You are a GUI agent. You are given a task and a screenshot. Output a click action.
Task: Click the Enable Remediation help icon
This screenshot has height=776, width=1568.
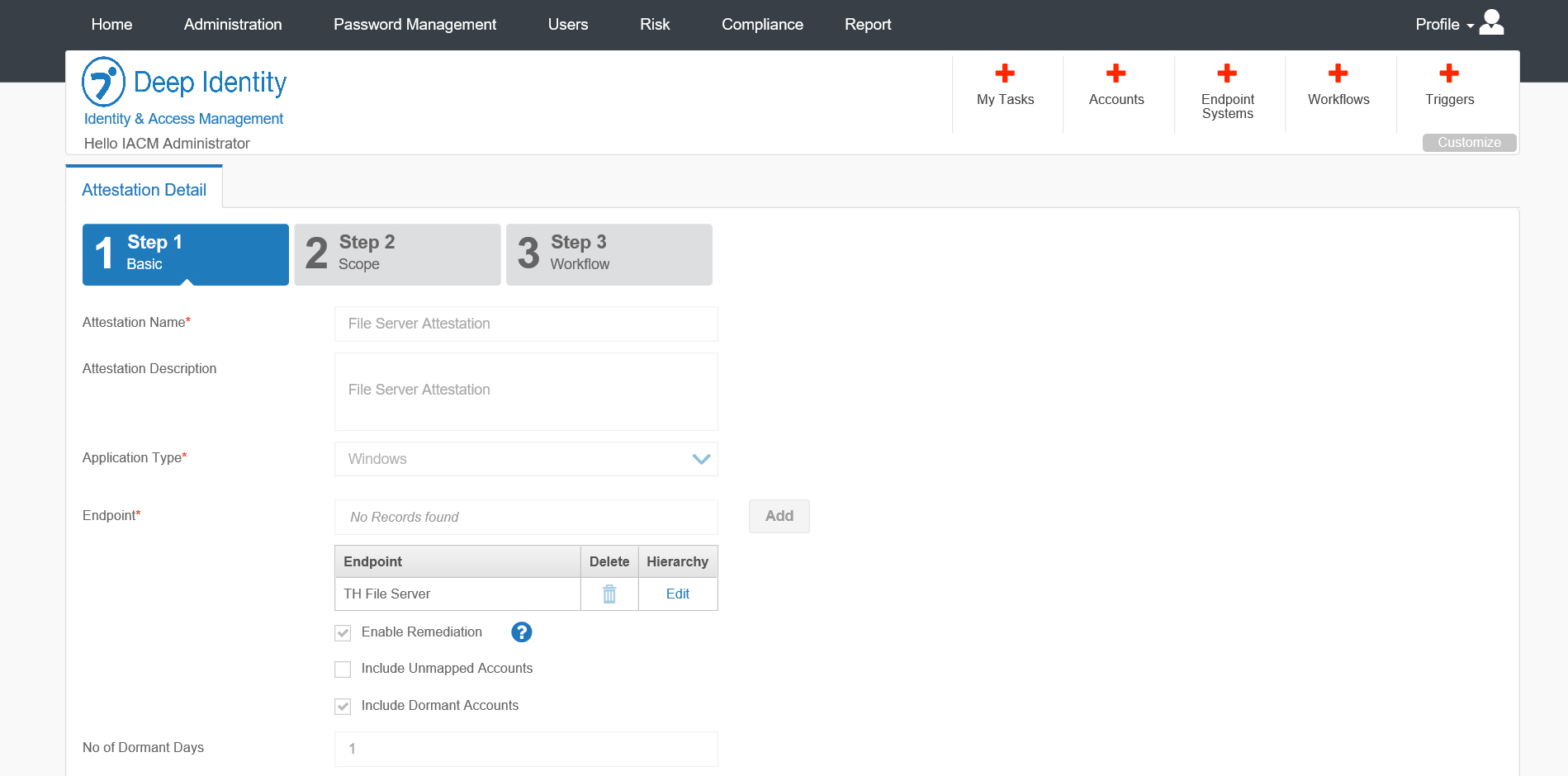[521, 632]
